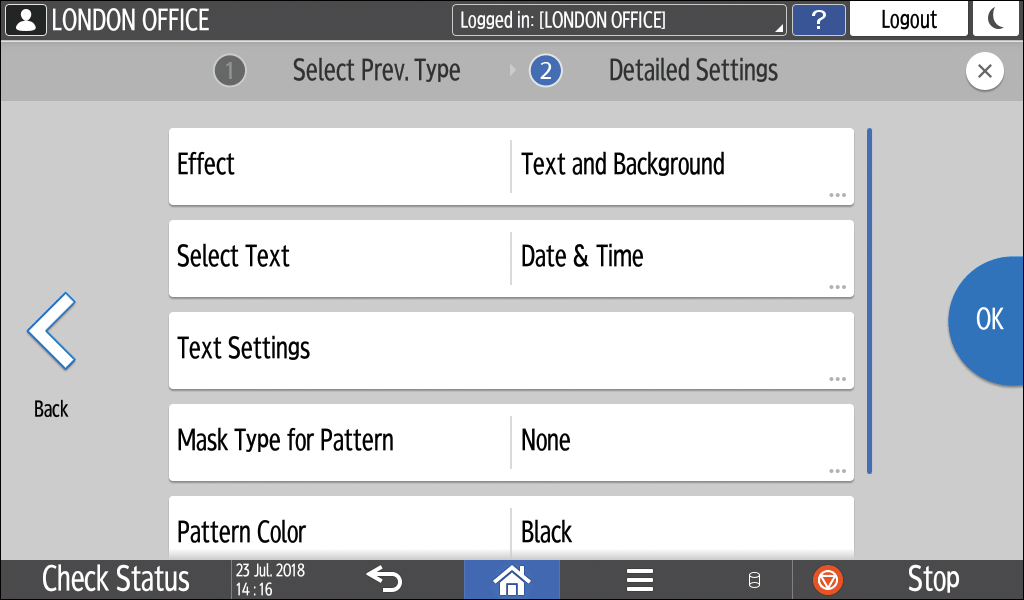Change the Pattern Color setting

[x=511, y=530]
